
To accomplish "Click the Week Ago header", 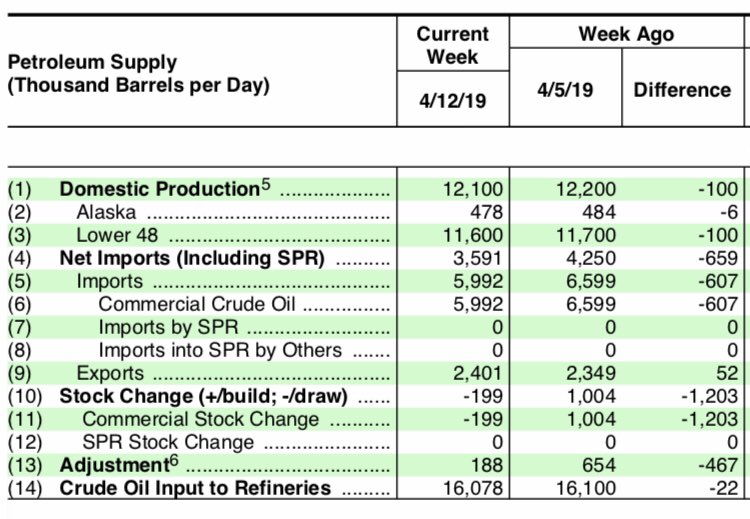I will tap(625, 34).
